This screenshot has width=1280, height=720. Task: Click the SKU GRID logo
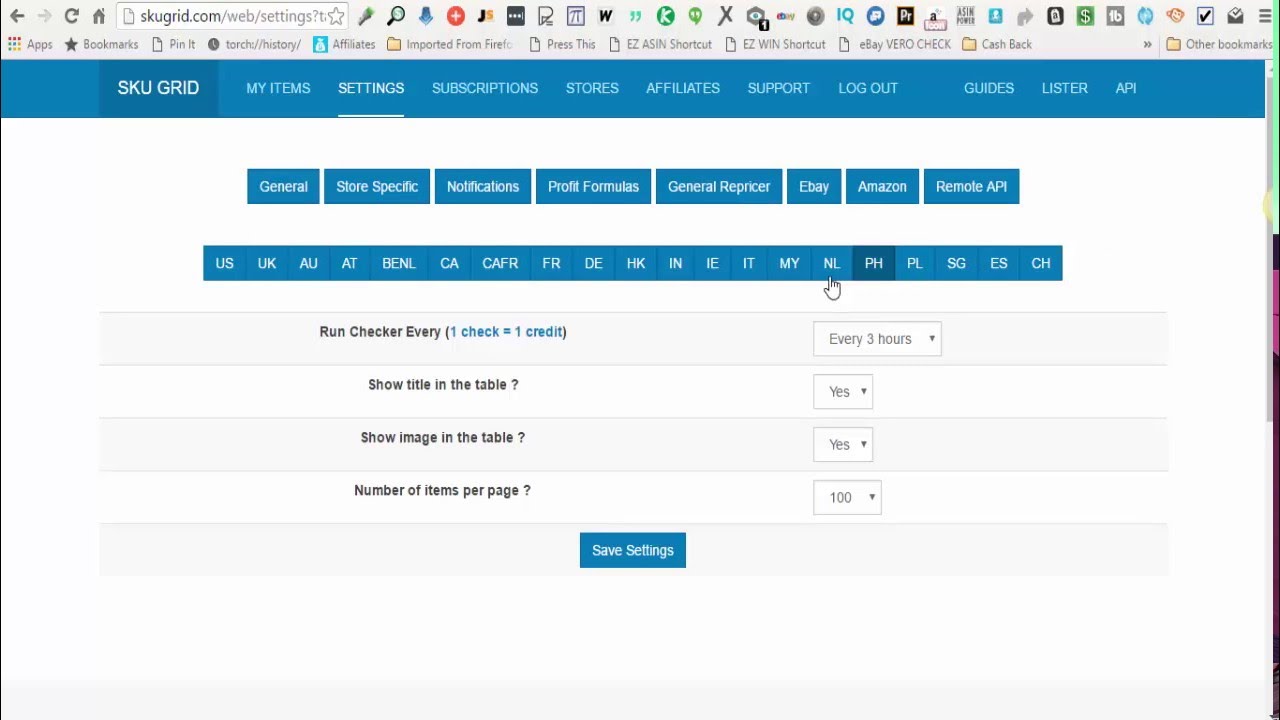(x=158, y=88)
